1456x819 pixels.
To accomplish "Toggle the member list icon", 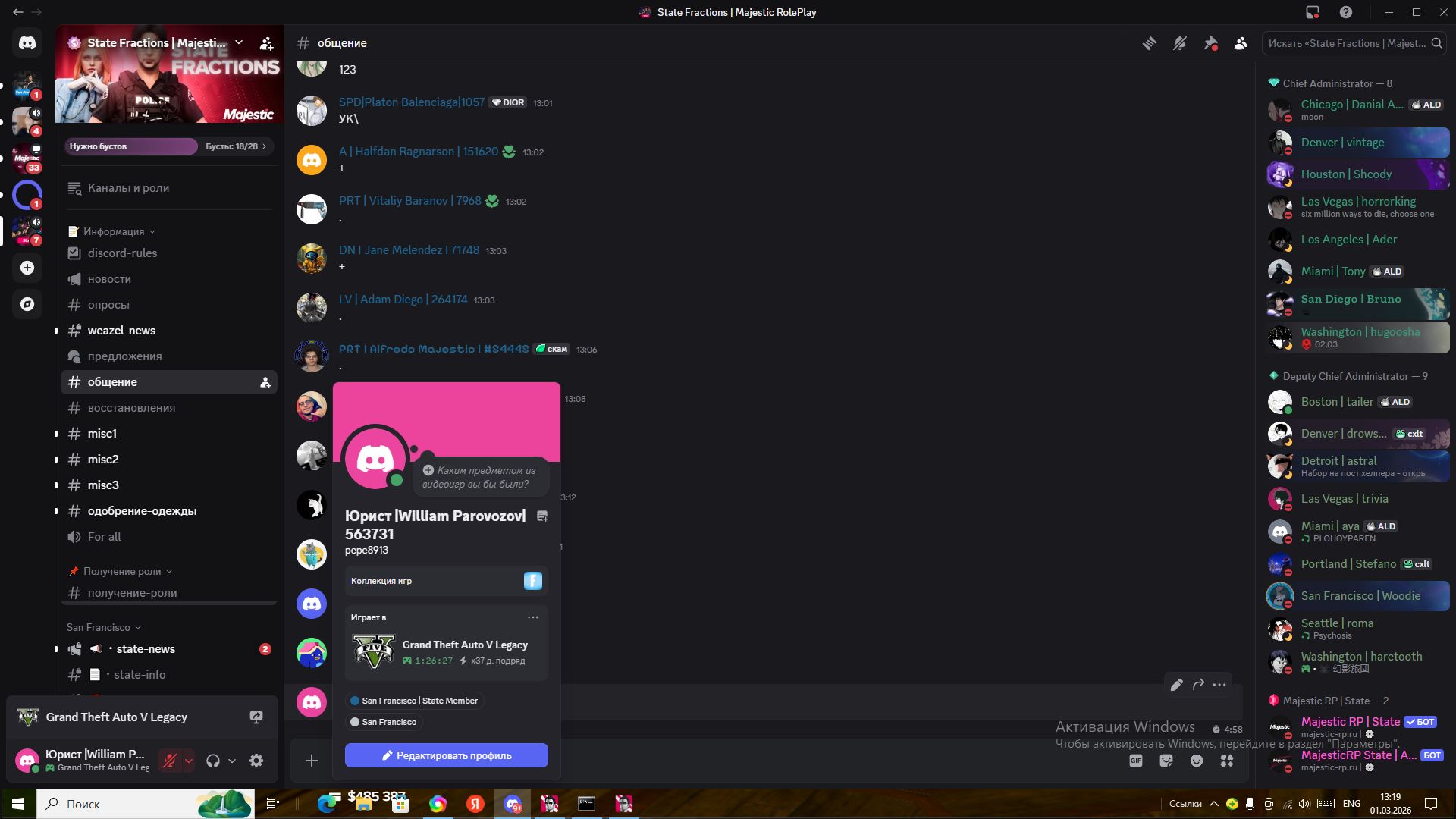I will 1241,43.
